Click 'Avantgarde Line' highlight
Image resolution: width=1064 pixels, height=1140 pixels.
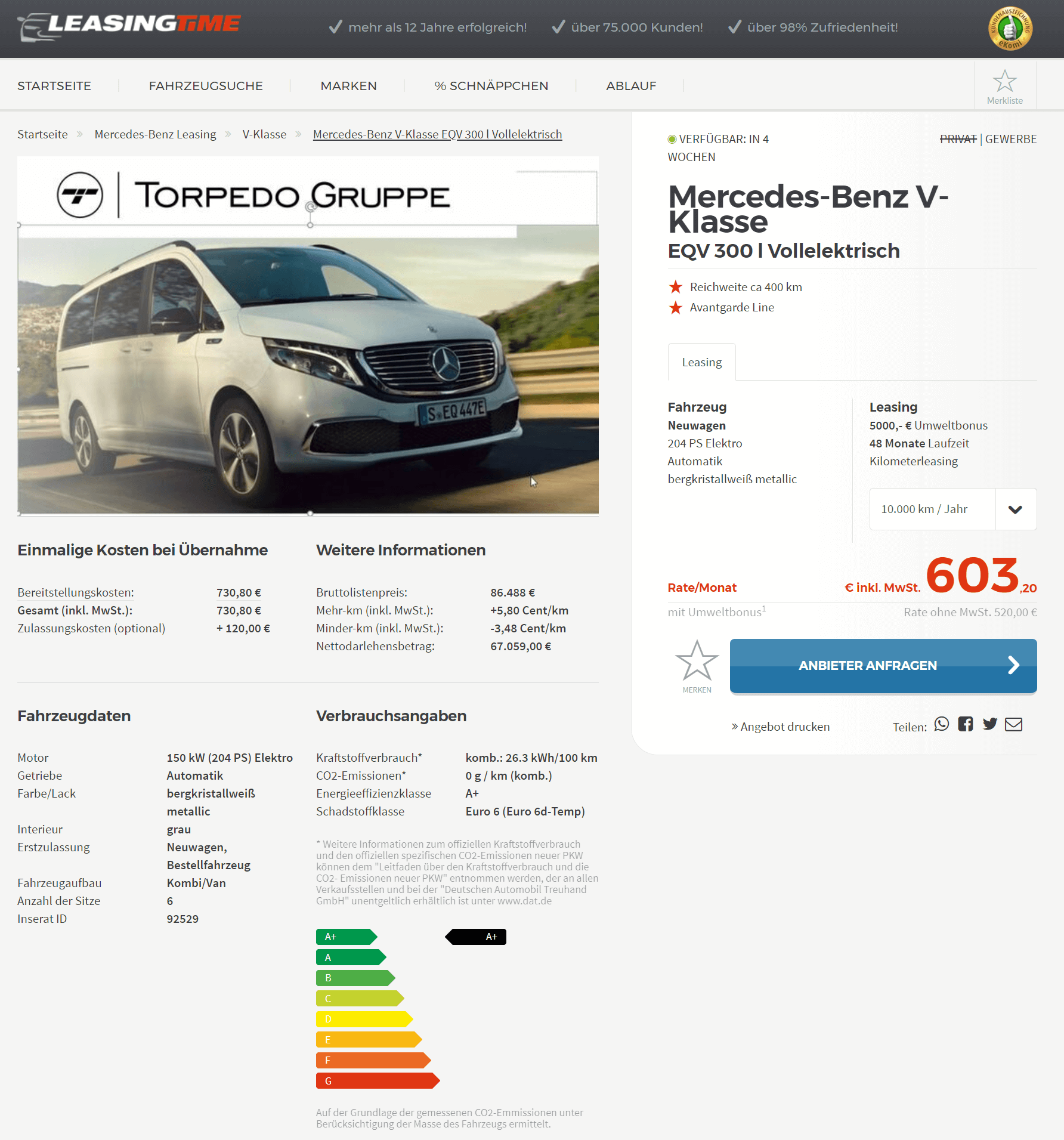[732, 307]
